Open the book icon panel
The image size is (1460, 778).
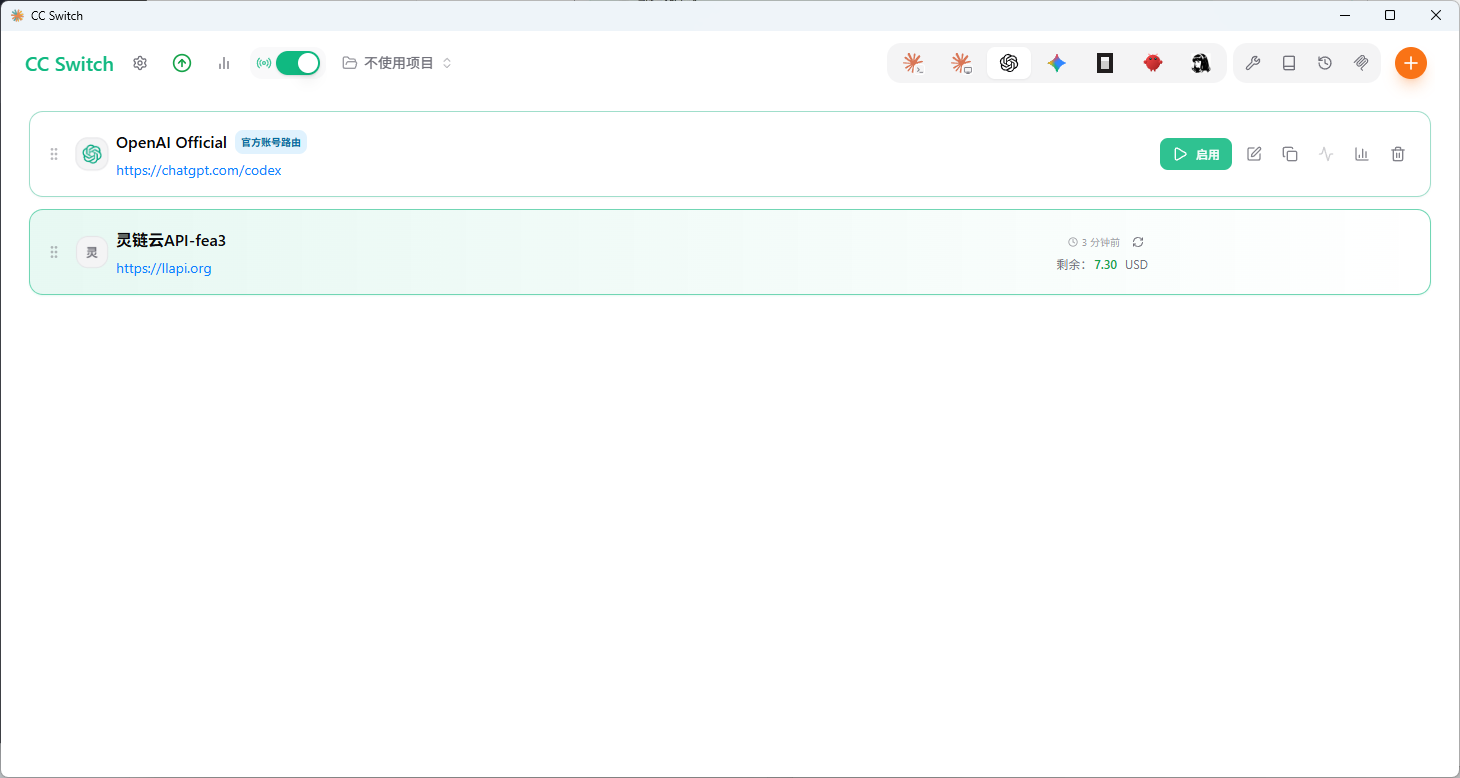(1289, 63)
